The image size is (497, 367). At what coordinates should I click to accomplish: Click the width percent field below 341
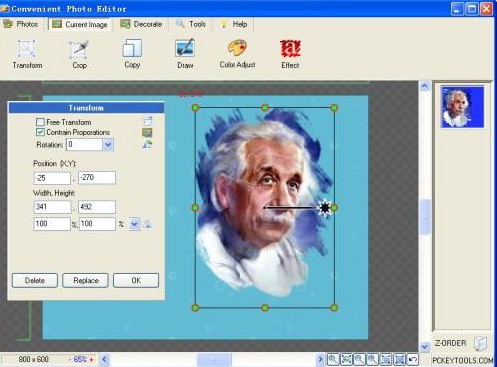click(52, 224)
